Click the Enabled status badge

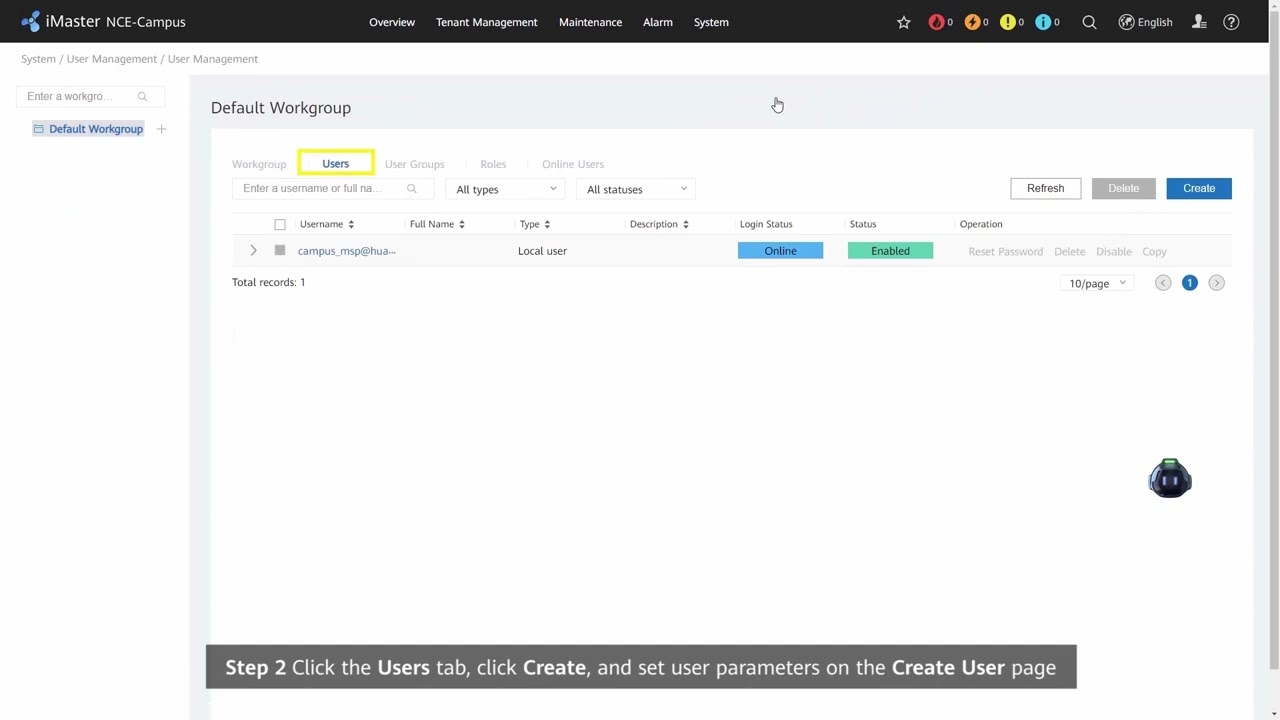(890, 251)
